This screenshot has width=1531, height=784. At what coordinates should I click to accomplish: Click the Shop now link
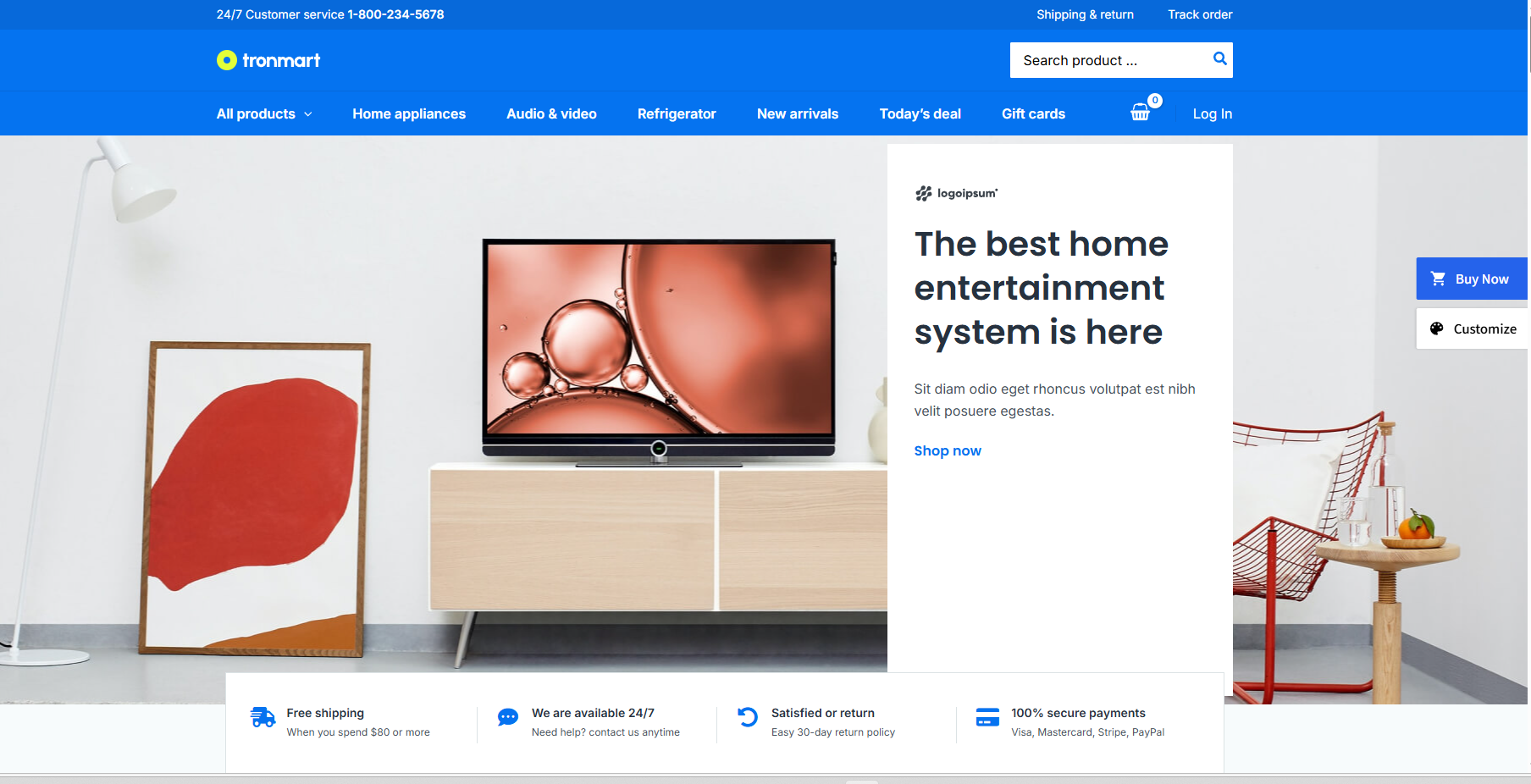pyautogui.click(x=948, y=450)
